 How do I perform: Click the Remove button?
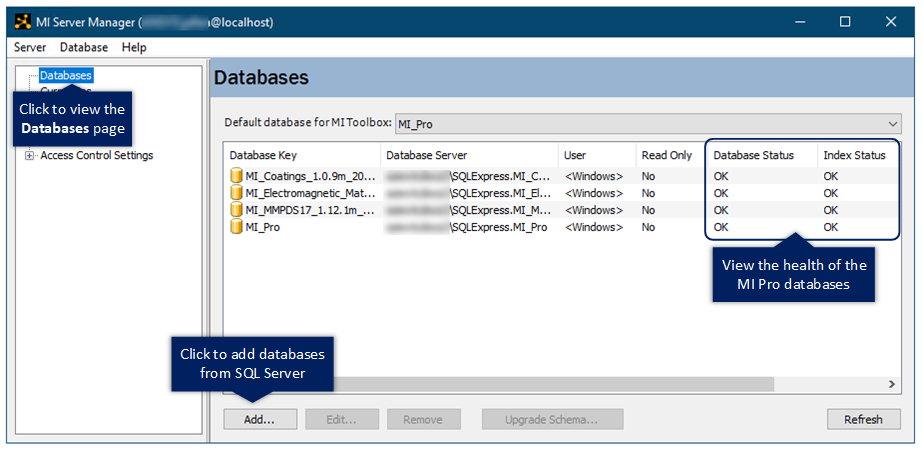[x=423, y=420]
